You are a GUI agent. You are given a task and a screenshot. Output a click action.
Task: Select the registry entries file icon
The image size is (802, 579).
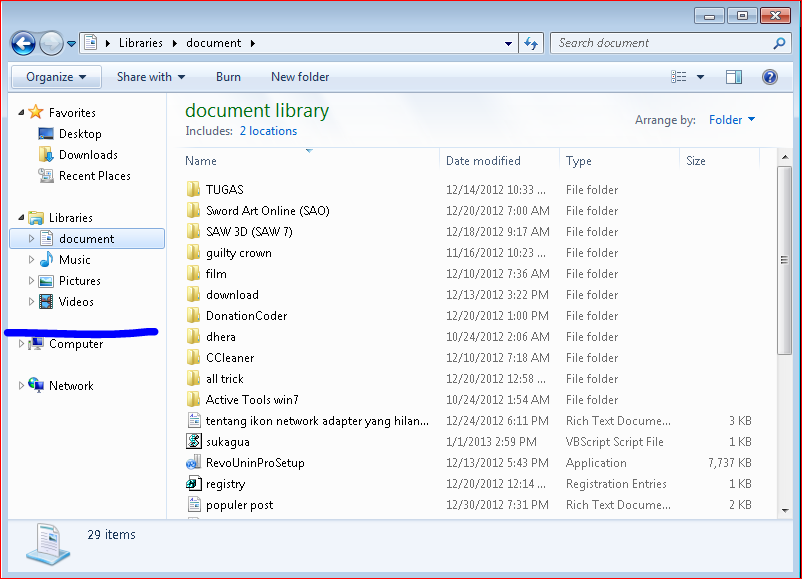click(x=194, y=483)
